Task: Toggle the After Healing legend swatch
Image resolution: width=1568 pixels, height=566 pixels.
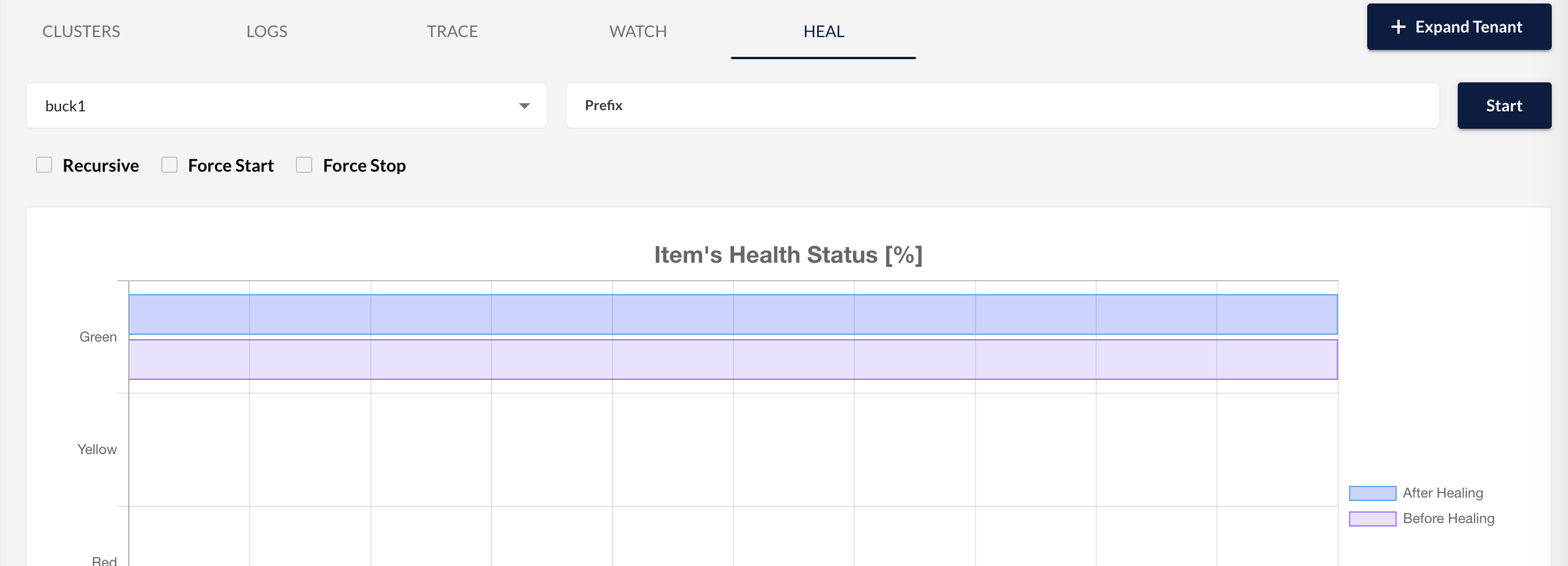Action: tap(1372, 493)
